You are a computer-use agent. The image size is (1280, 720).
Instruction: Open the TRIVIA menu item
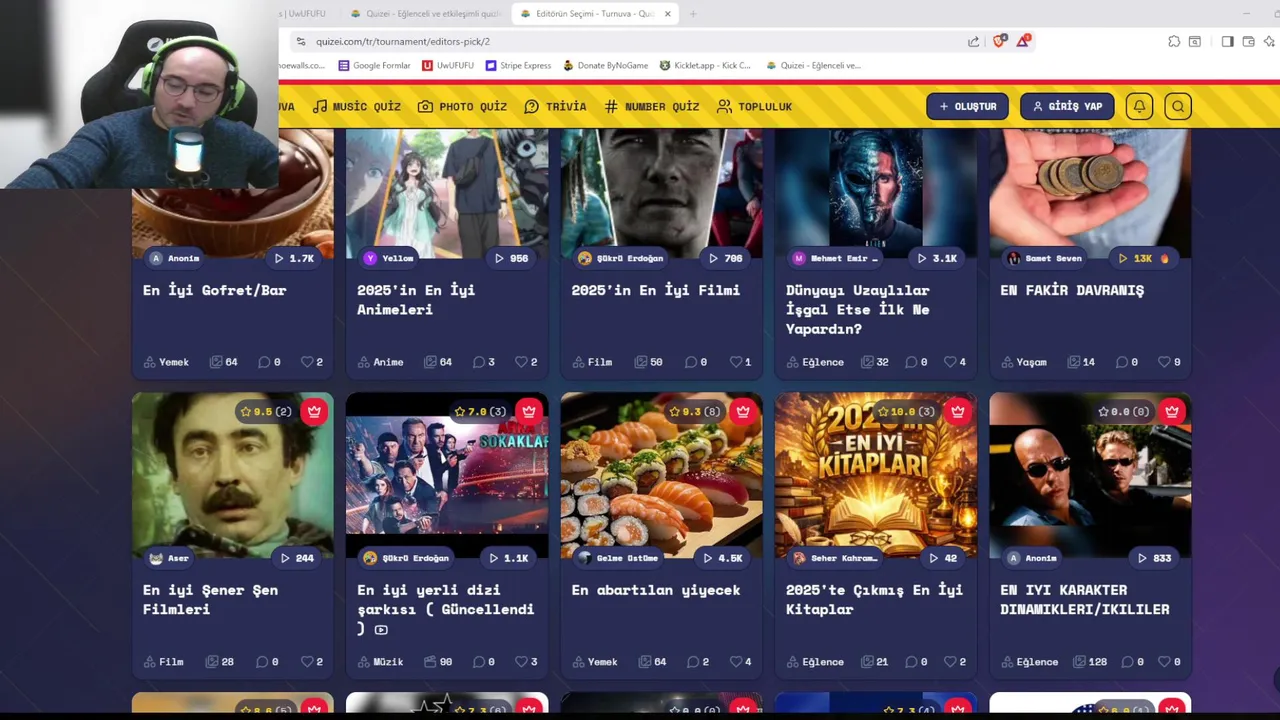point(555,106)
